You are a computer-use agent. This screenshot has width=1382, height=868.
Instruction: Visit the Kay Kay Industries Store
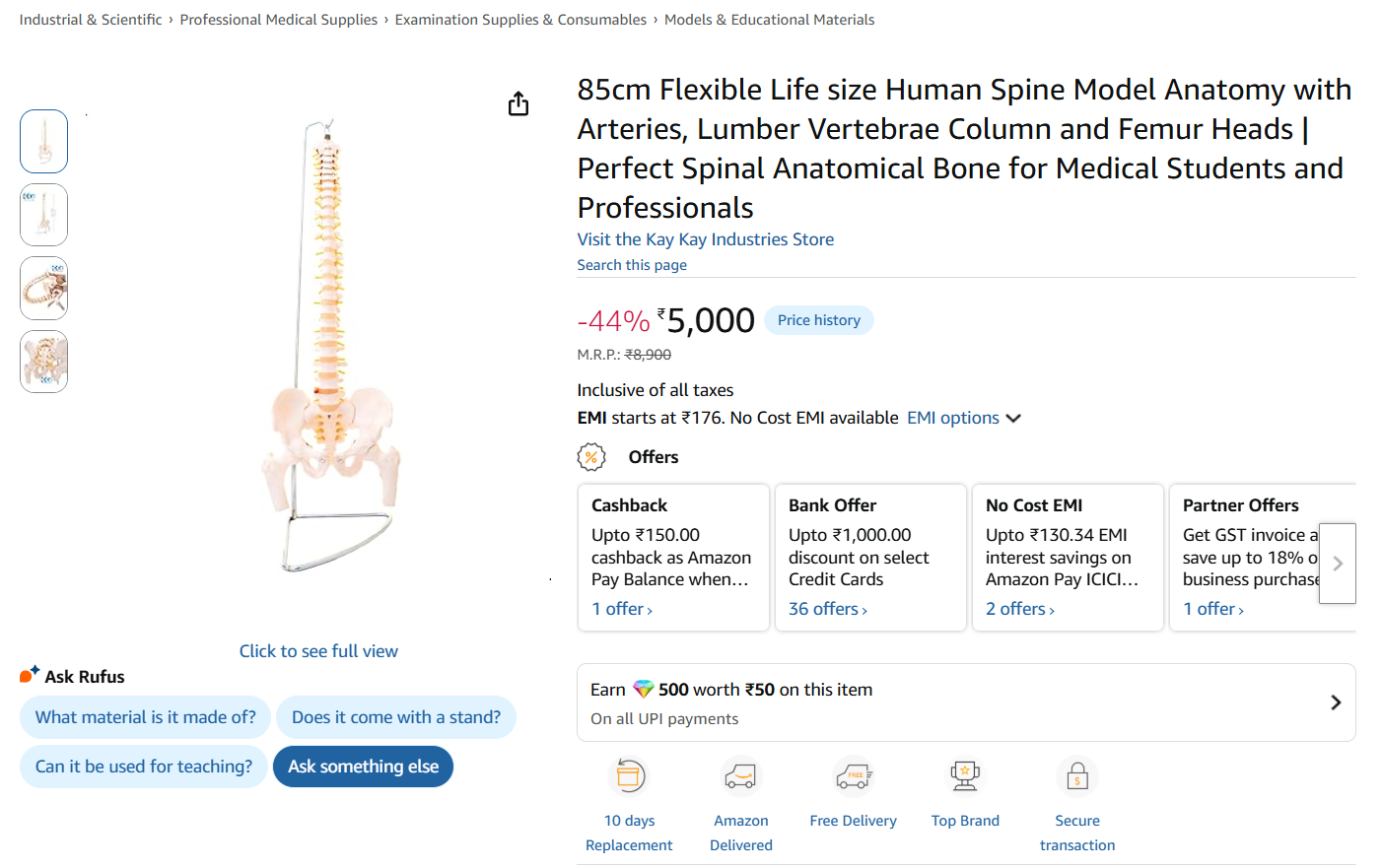[706, 239]
